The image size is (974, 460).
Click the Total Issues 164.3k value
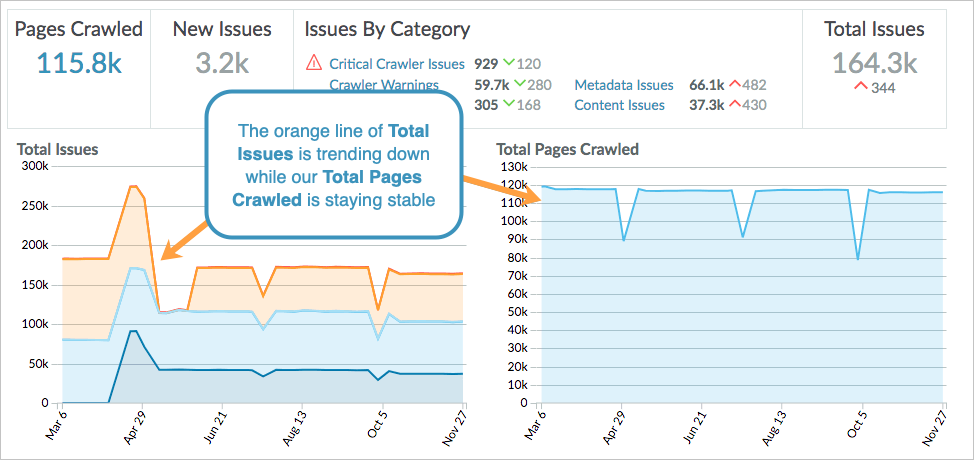click(x=874, y=63)
